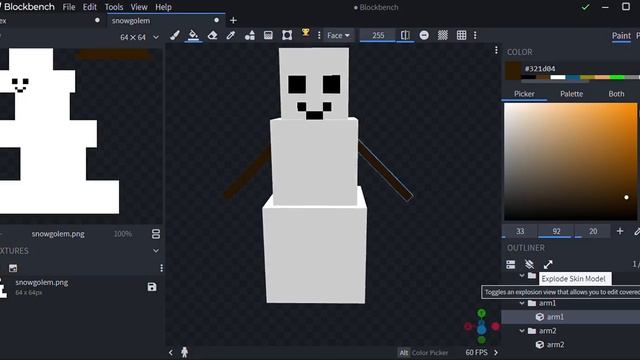Viewport: 640px width, 360px height.
Task: Select the arm1 group folder
Action: pos(547,303)
